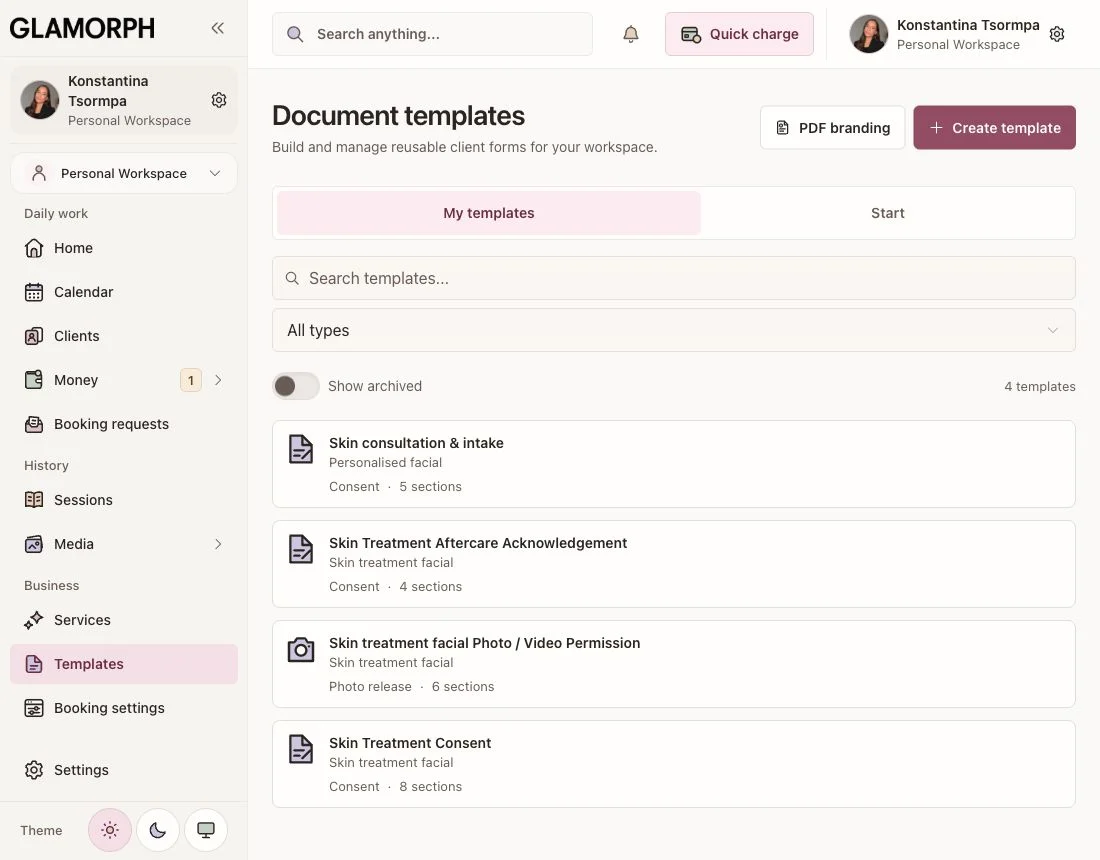Click the '8 sections' text

(x=431, y=786)
